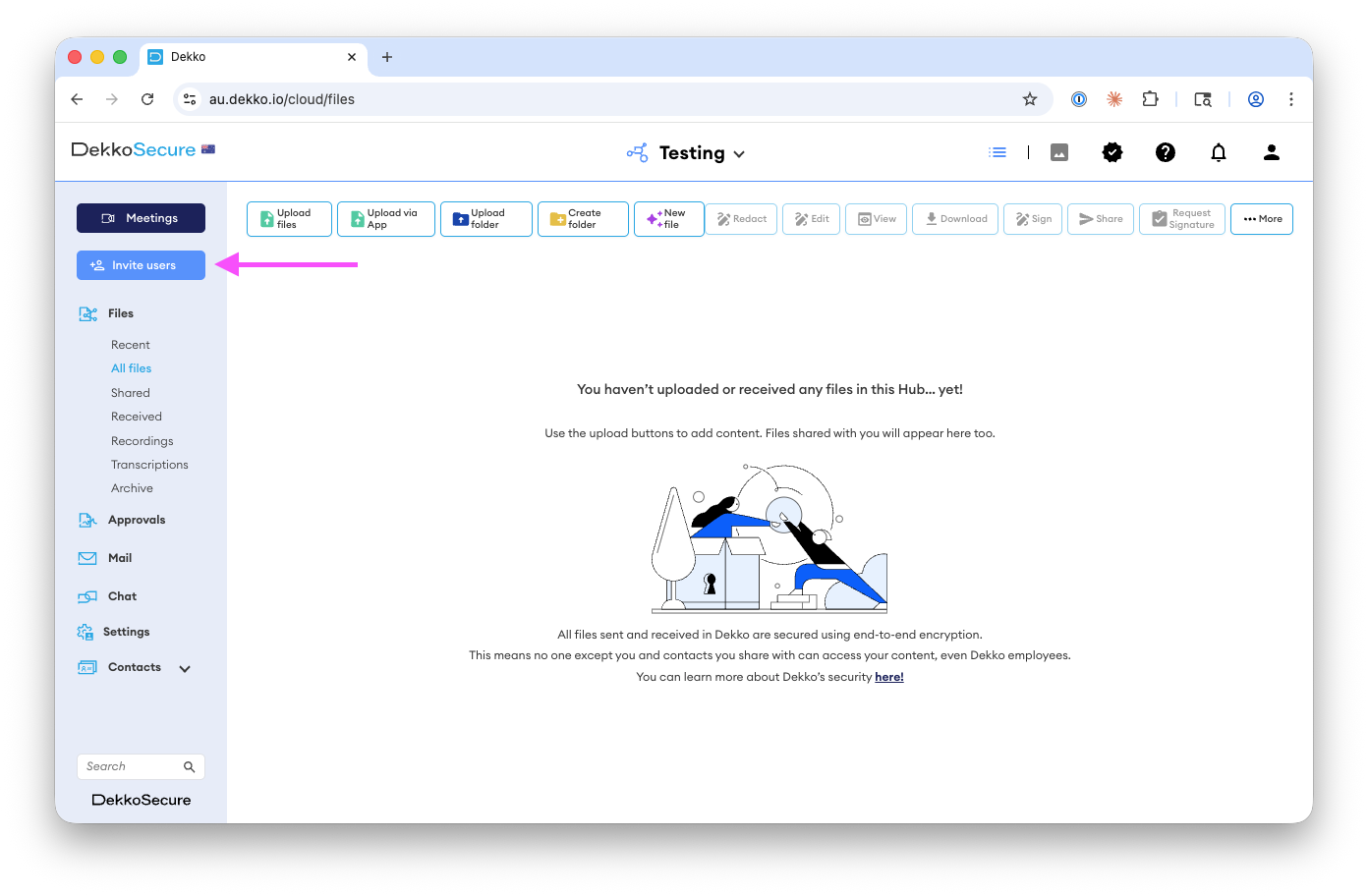
Task: Select Shared under Files
Action: [131, 393]
